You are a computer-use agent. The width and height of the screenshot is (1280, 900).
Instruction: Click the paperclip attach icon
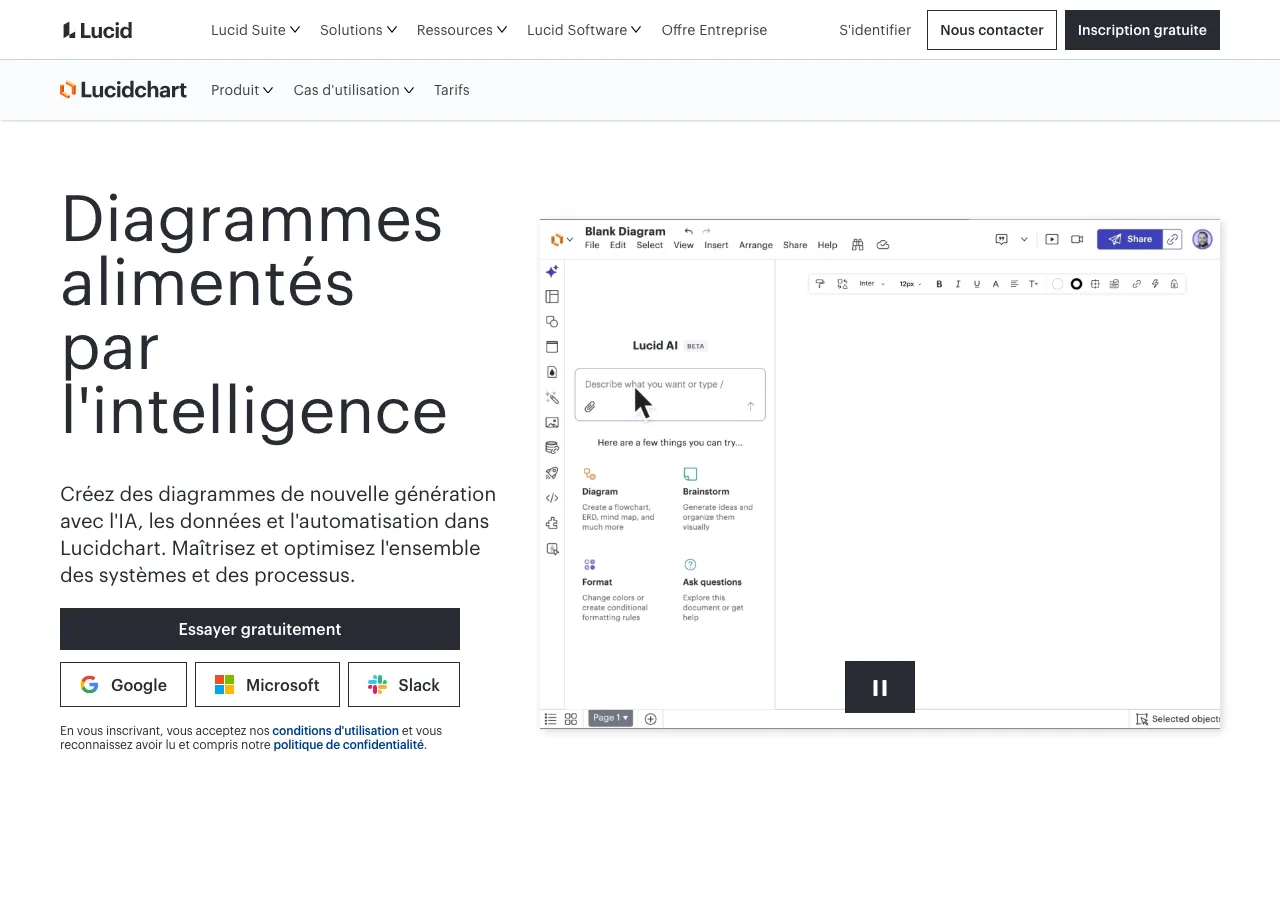coord(590,406)
